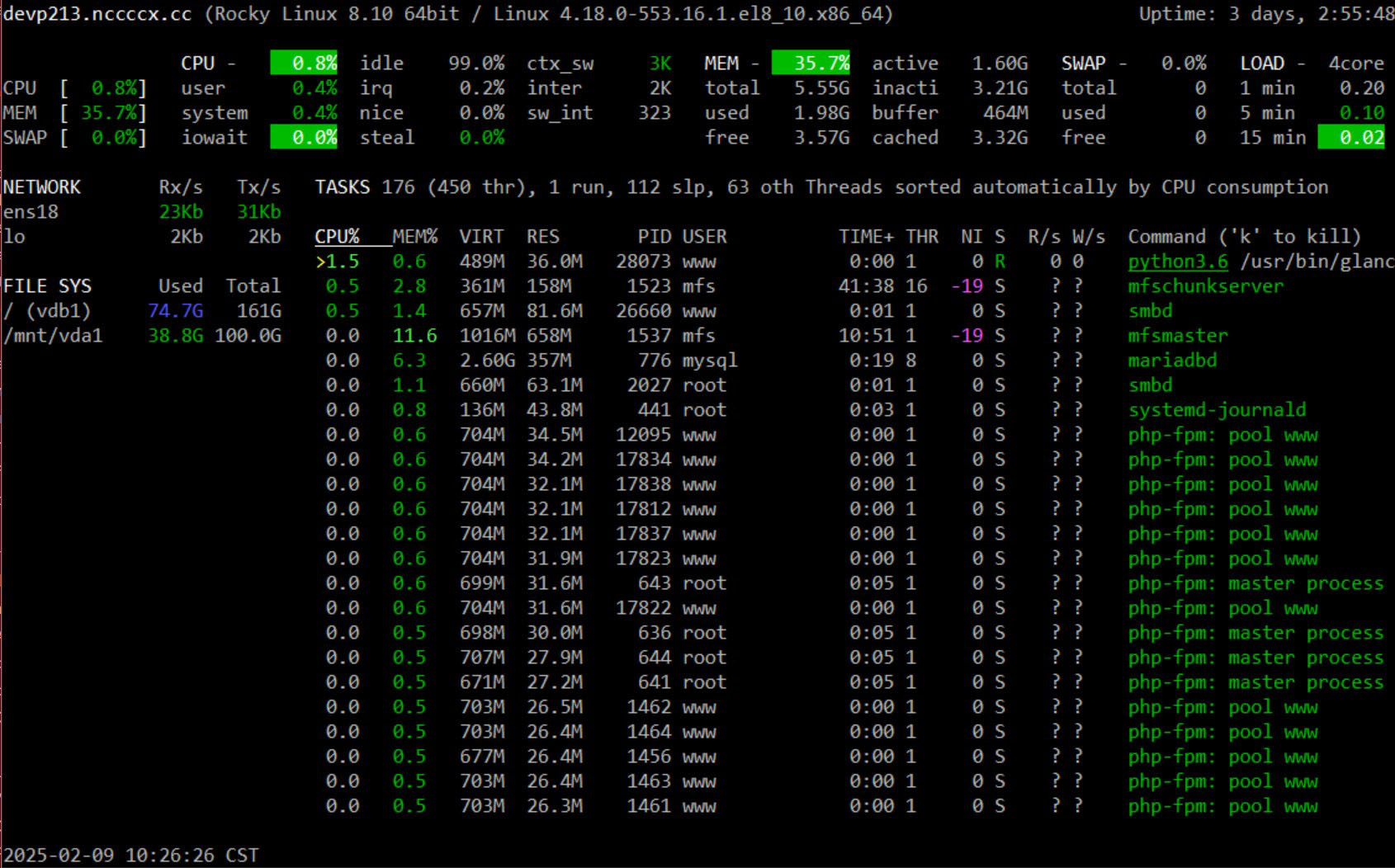Select the mfsmaster process row
1395x868 pixels.
point(854,336)
